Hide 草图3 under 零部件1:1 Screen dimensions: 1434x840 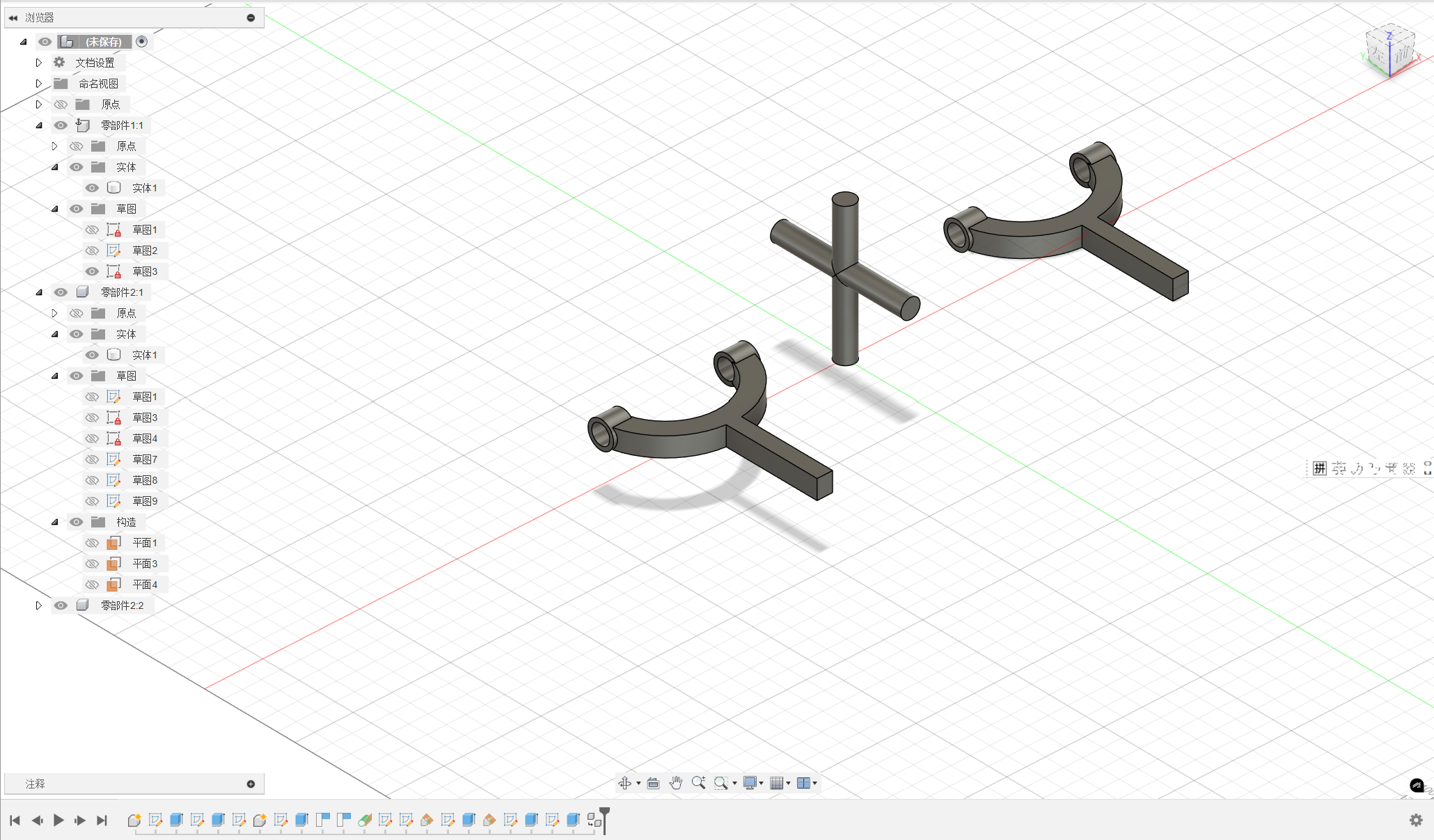(x=92, y=271)
